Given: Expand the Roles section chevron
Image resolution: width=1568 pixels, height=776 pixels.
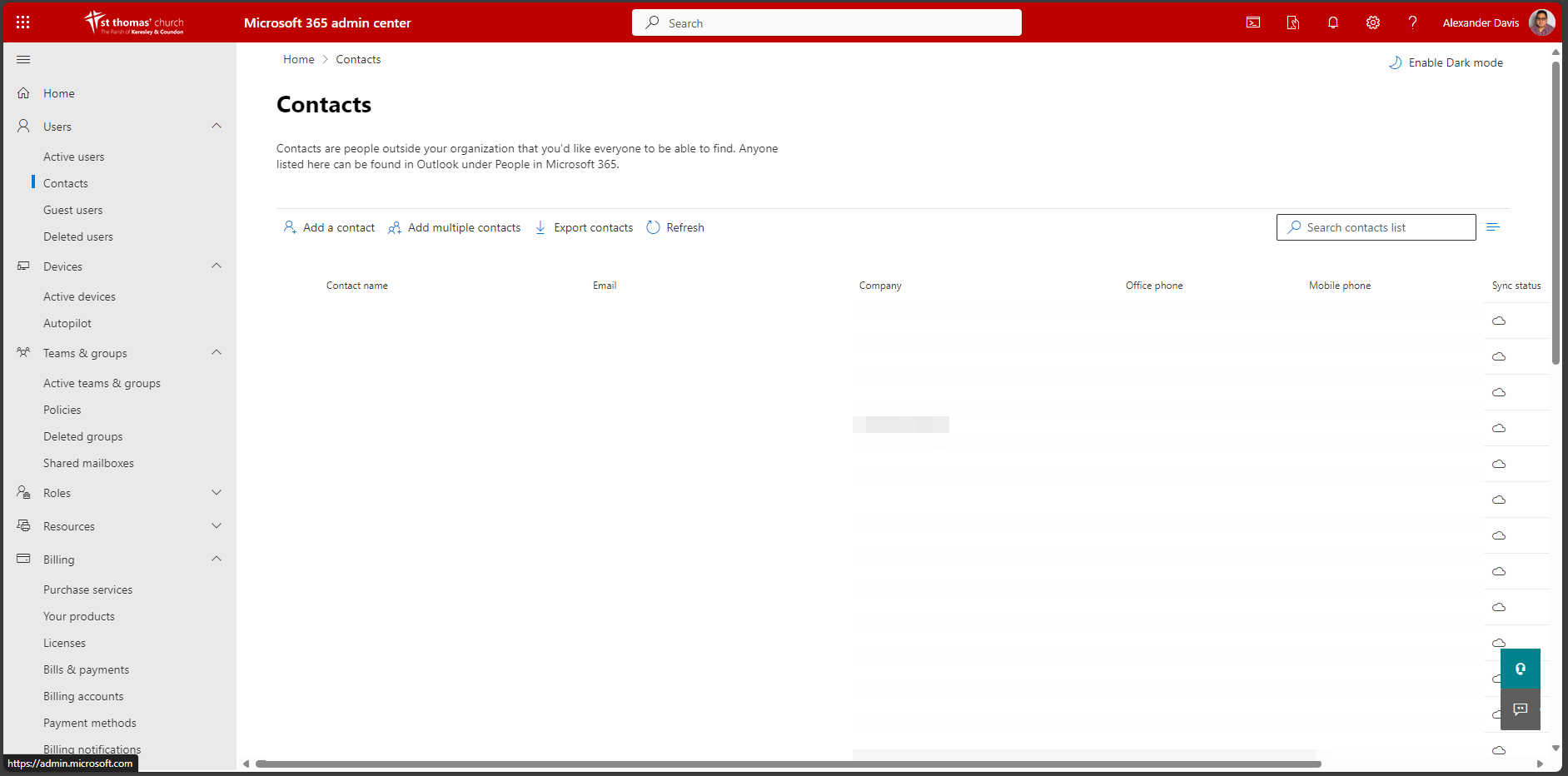Looking at the screenshot, I should pyautogui.click(x=217, y=492).
